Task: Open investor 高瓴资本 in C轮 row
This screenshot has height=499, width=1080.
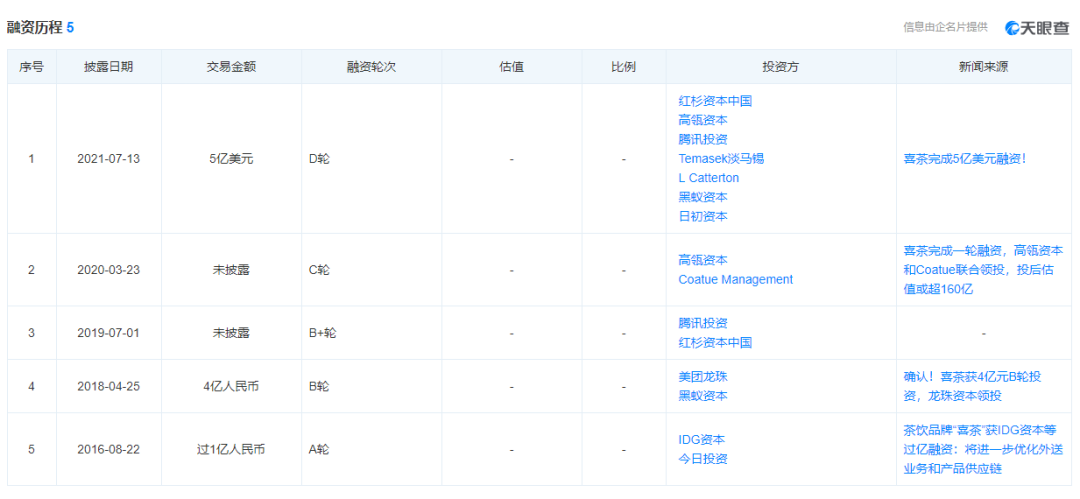Action: coord(703,260)
